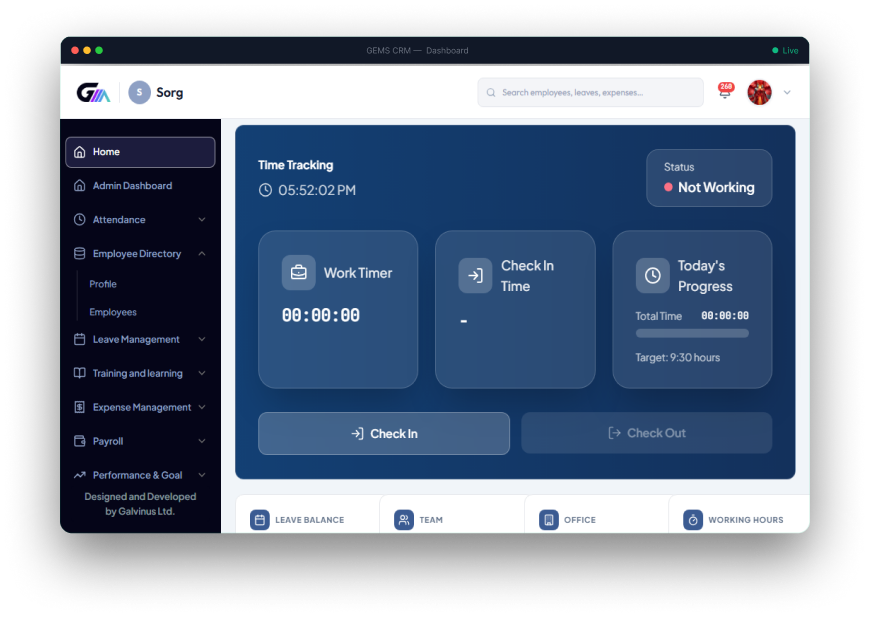
Task: Open the user avatar profile picture
Action: [x=760, y=92]
